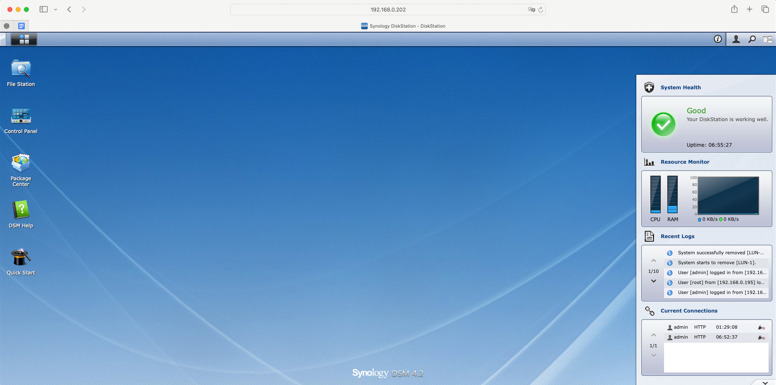
Task: Launch Control Panel from the desktop
Action: tap(21, 121)
